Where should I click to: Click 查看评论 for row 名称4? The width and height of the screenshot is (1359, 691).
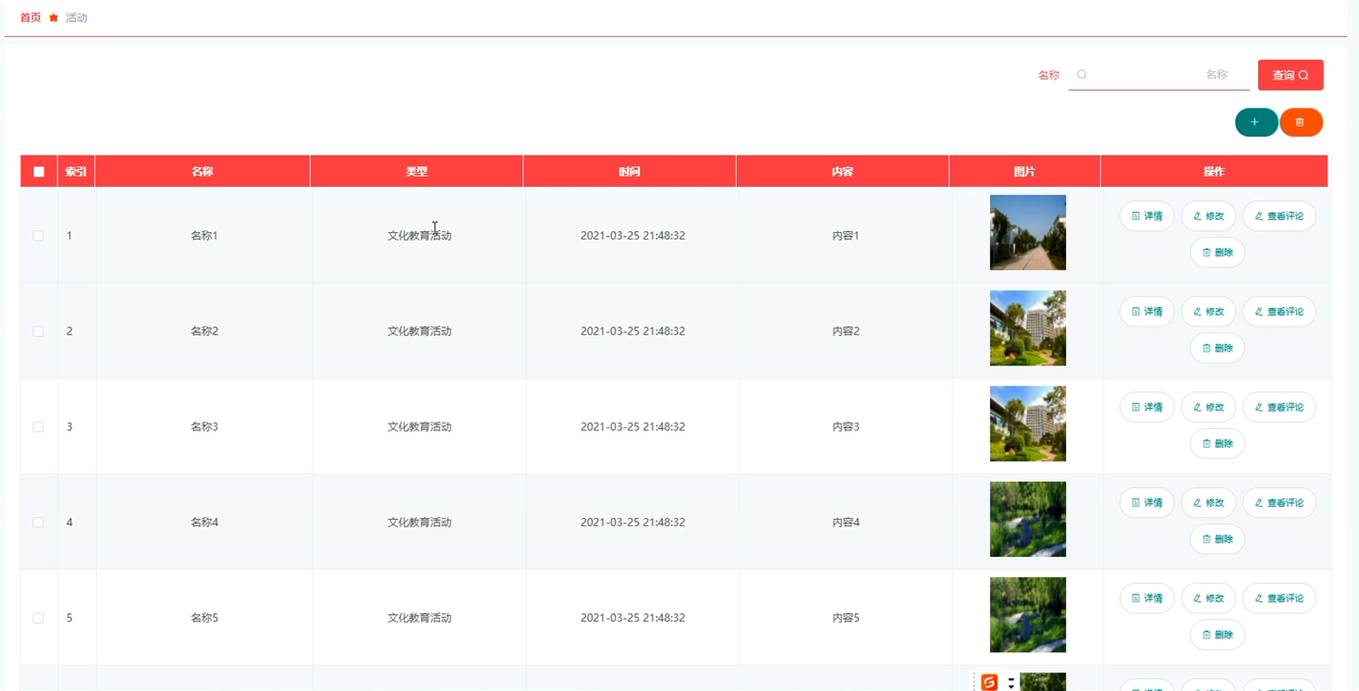[1279, 503]
